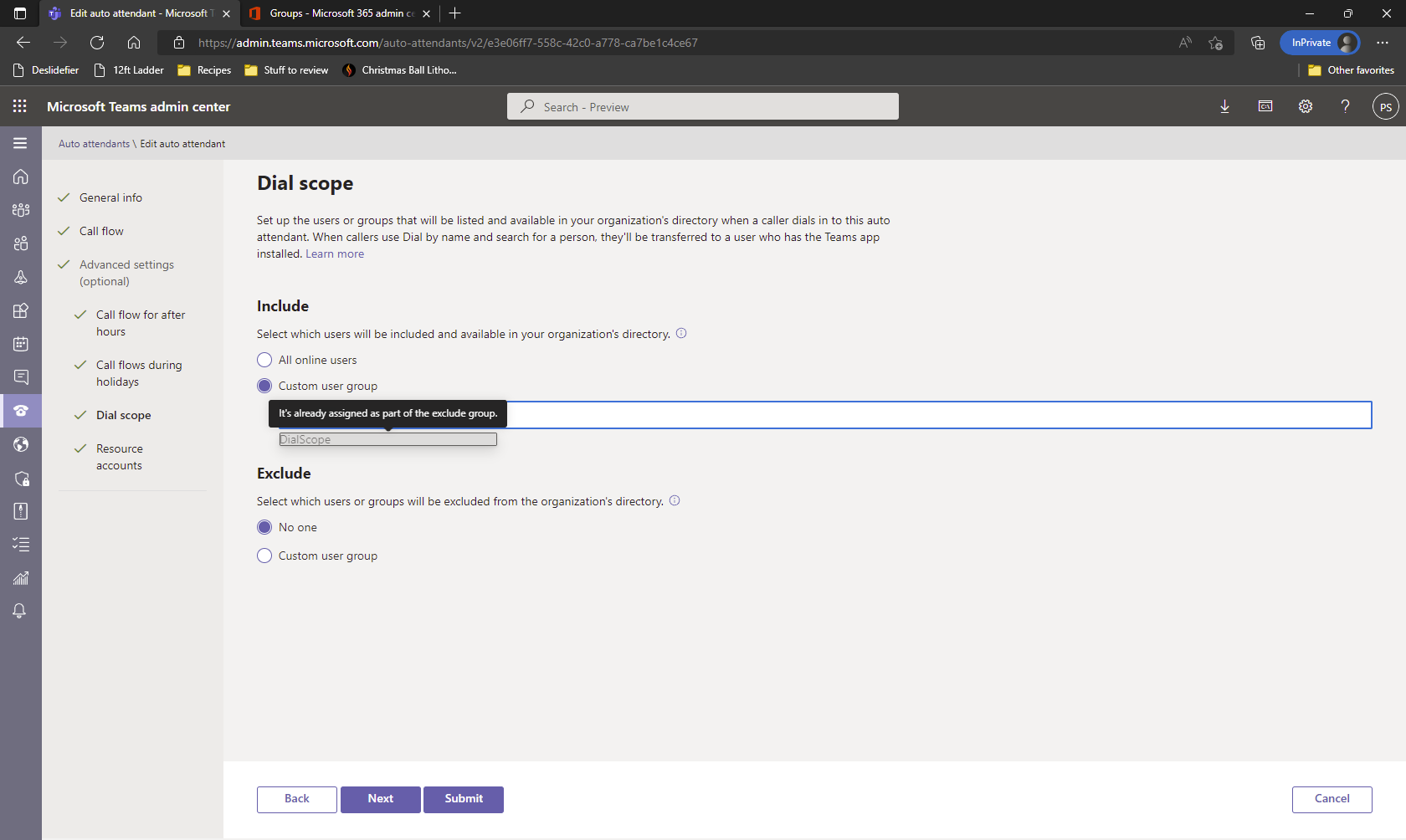This screenshot has width=1406, height=840.
Task: Go to the Call flow step
Action: 101,231
